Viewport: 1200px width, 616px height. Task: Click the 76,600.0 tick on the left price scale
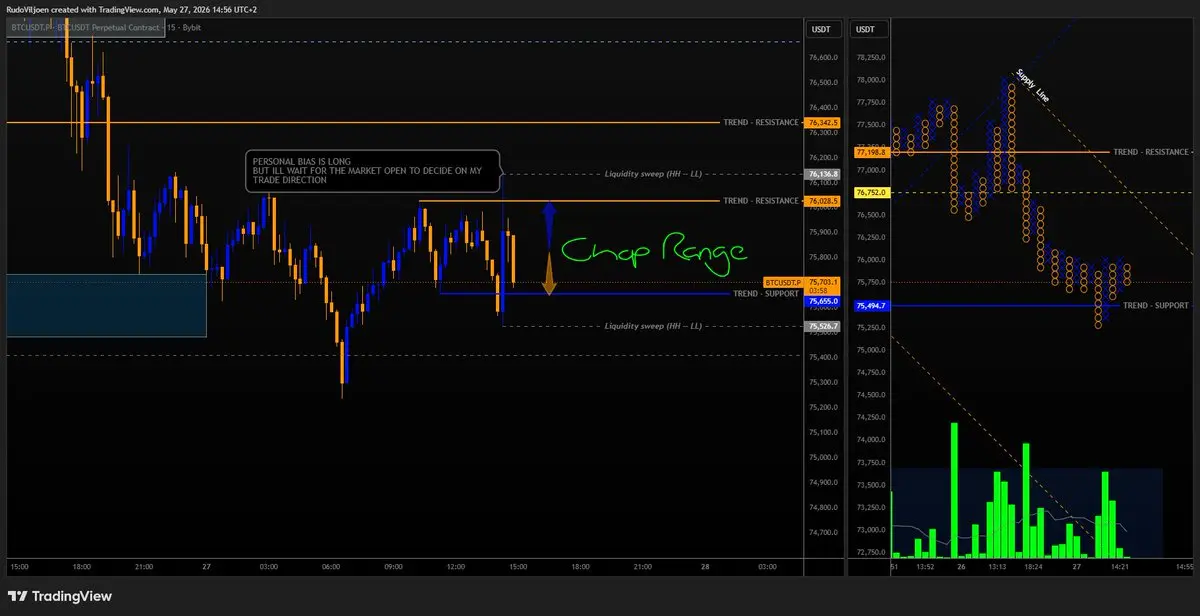click(824, 57)
